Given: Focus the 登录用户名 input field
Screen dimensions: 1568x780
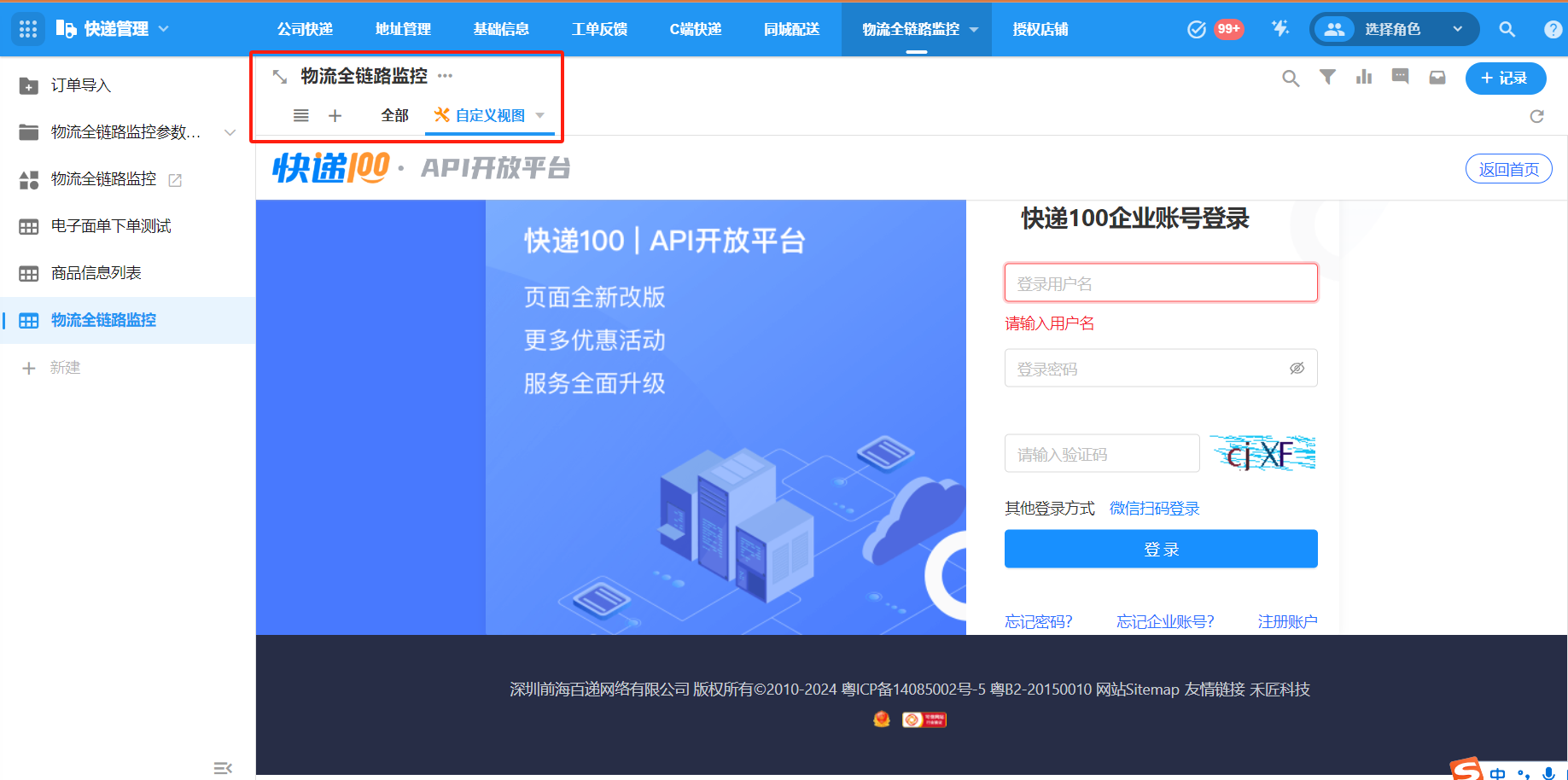Looking at the screenshot, I should pos(1161,282).
